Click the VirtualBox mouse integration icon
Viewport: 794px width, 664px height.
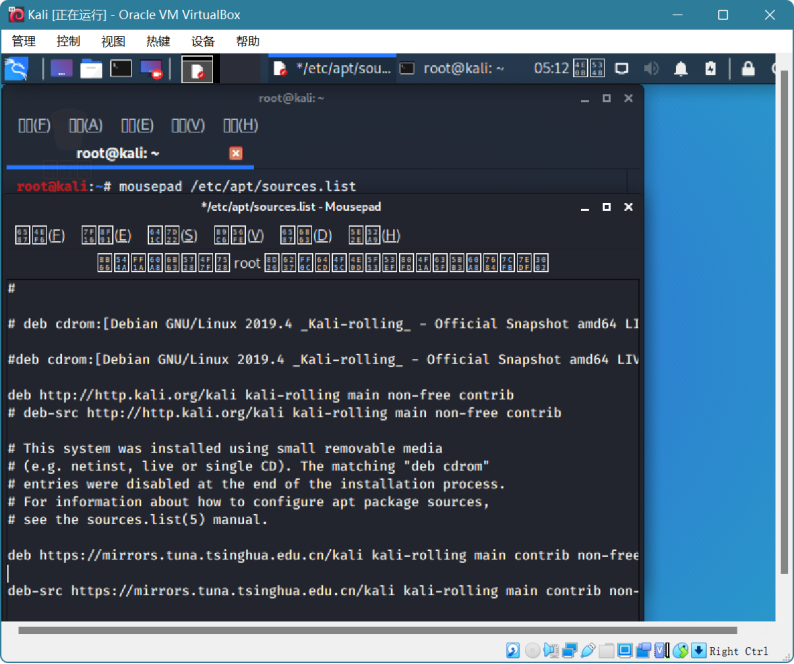tap(681, 650)
